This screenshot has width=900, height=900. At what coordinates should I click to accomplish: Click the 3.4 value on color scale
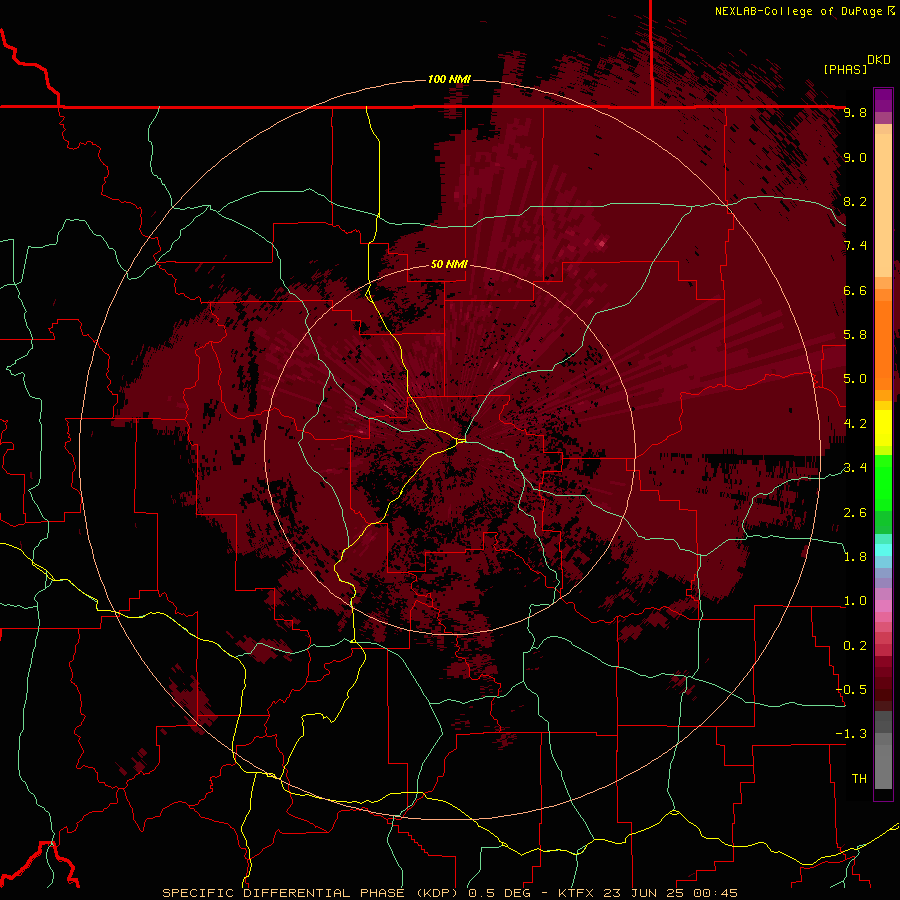(855, 468)
